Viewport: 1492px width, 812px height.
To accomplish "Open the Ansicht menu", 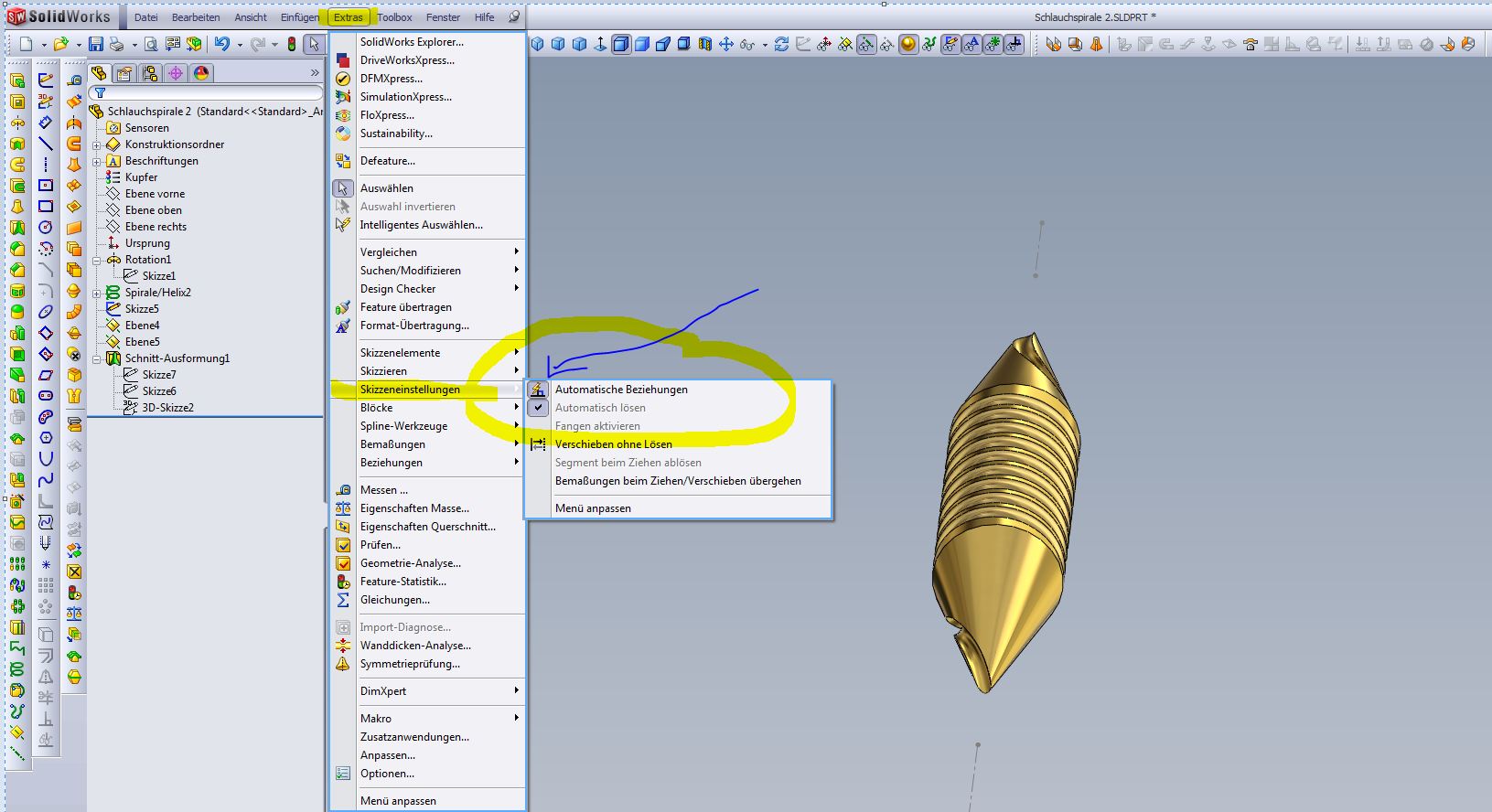I will point(251,17).
